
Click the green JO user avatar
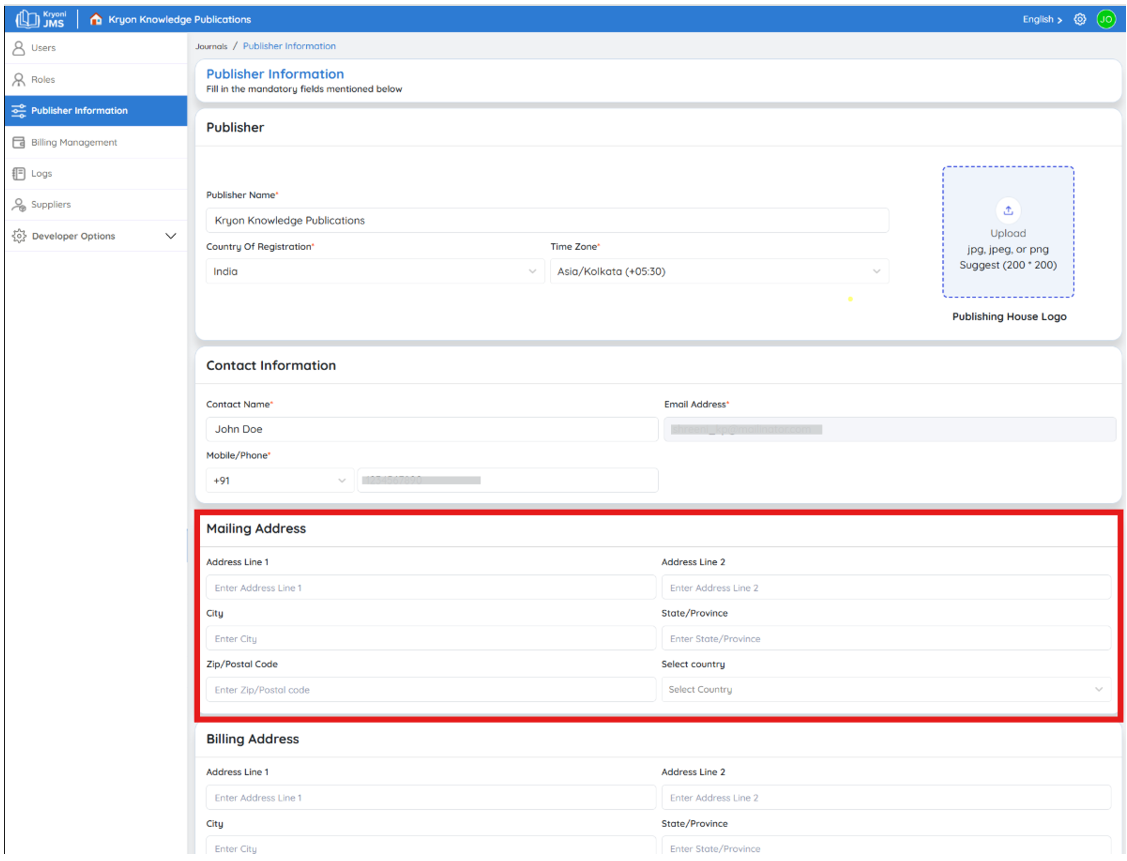1106,19
